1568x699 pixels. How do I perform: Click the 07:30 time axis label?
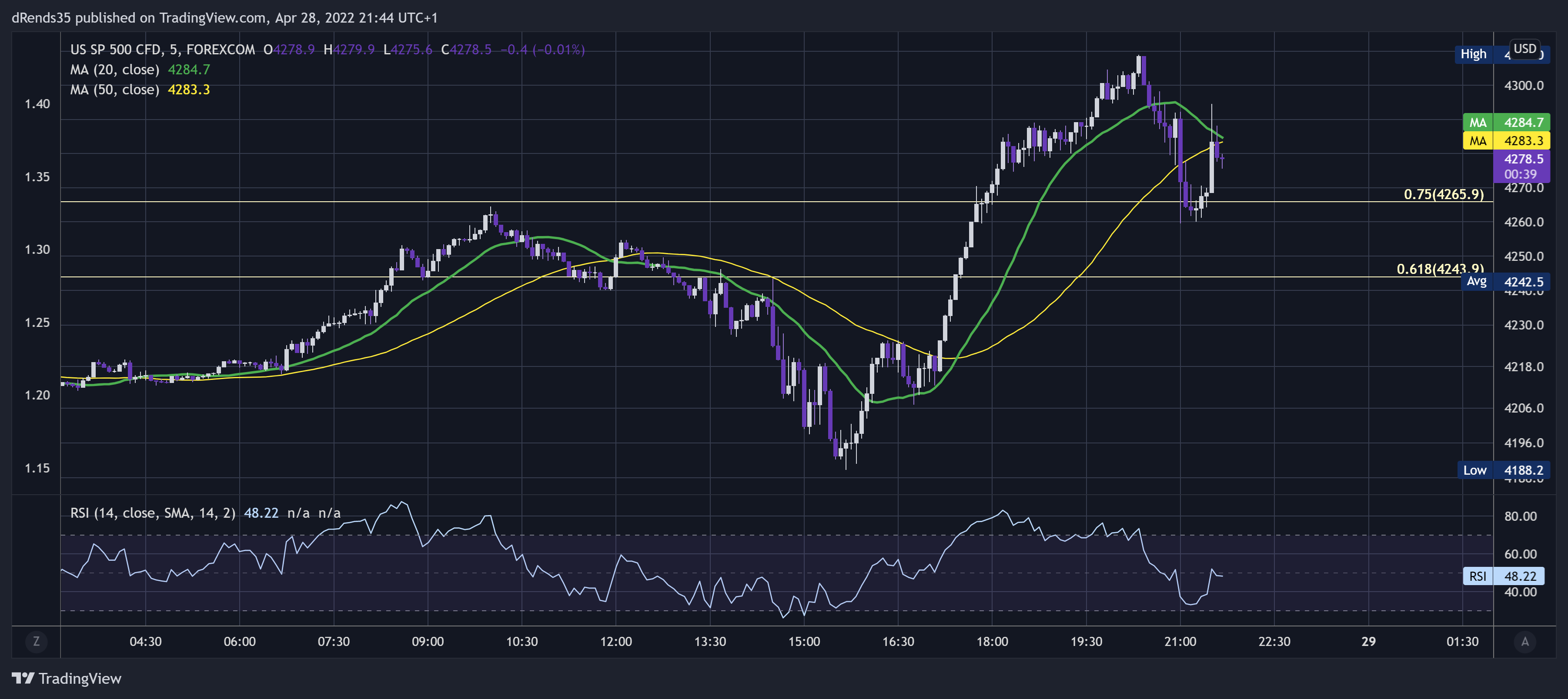pyautogui.click(x=334, y=641)
